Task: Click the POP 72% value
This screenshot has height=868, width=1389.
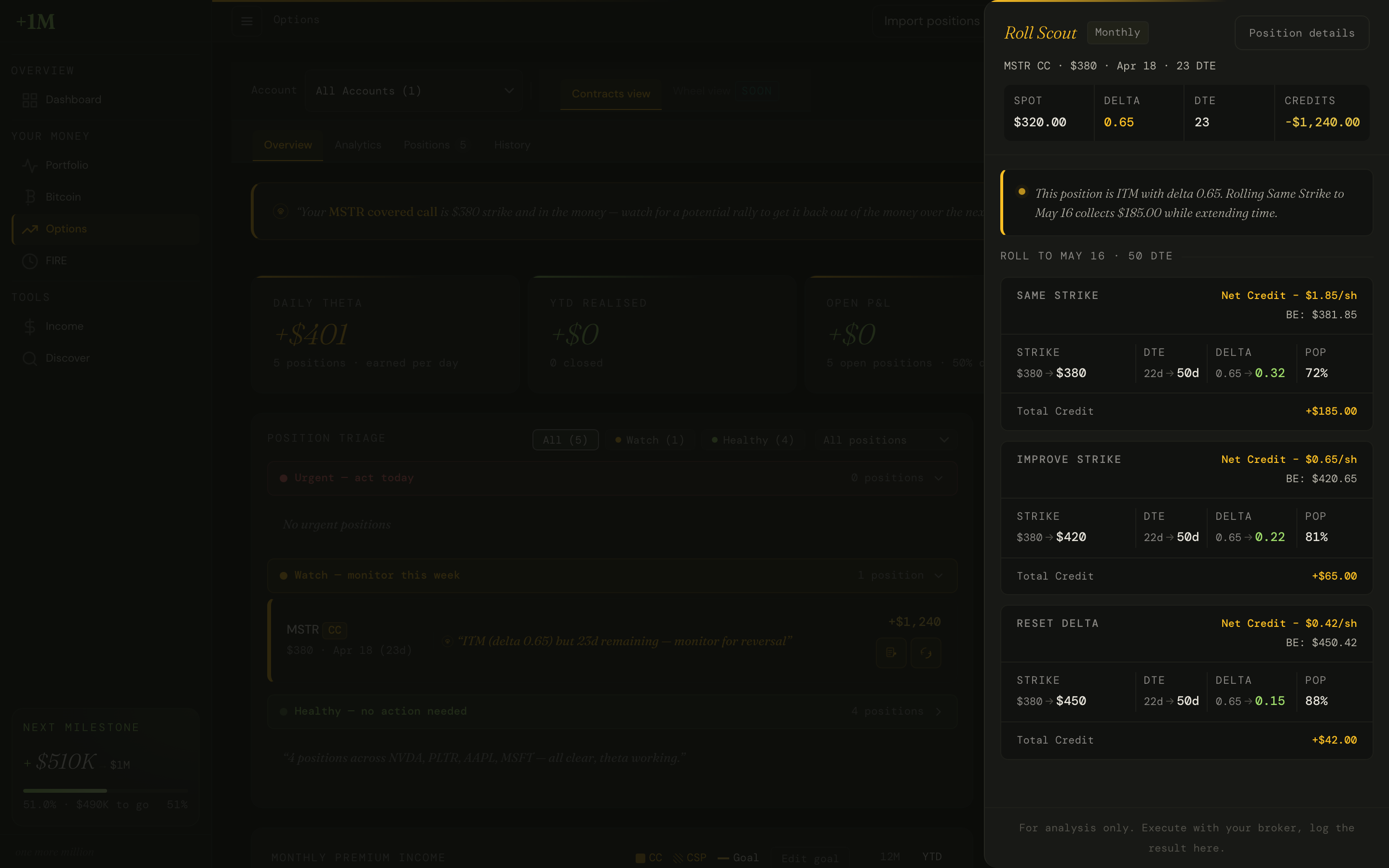Action: pyautogui.click(x=1316, y=373)
